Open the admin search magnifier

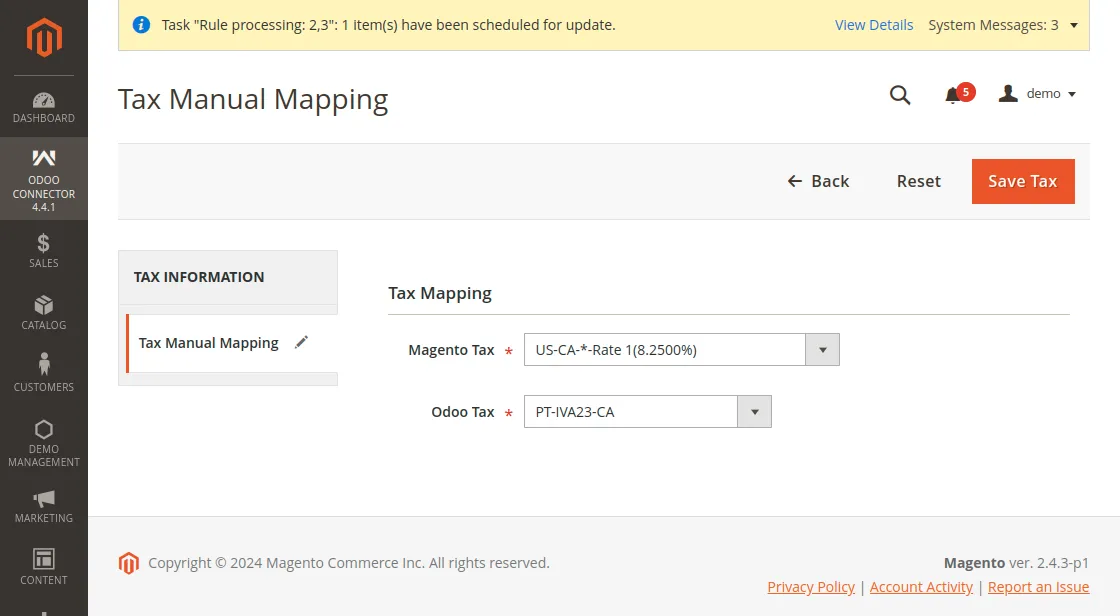click(x=899, y=95)
